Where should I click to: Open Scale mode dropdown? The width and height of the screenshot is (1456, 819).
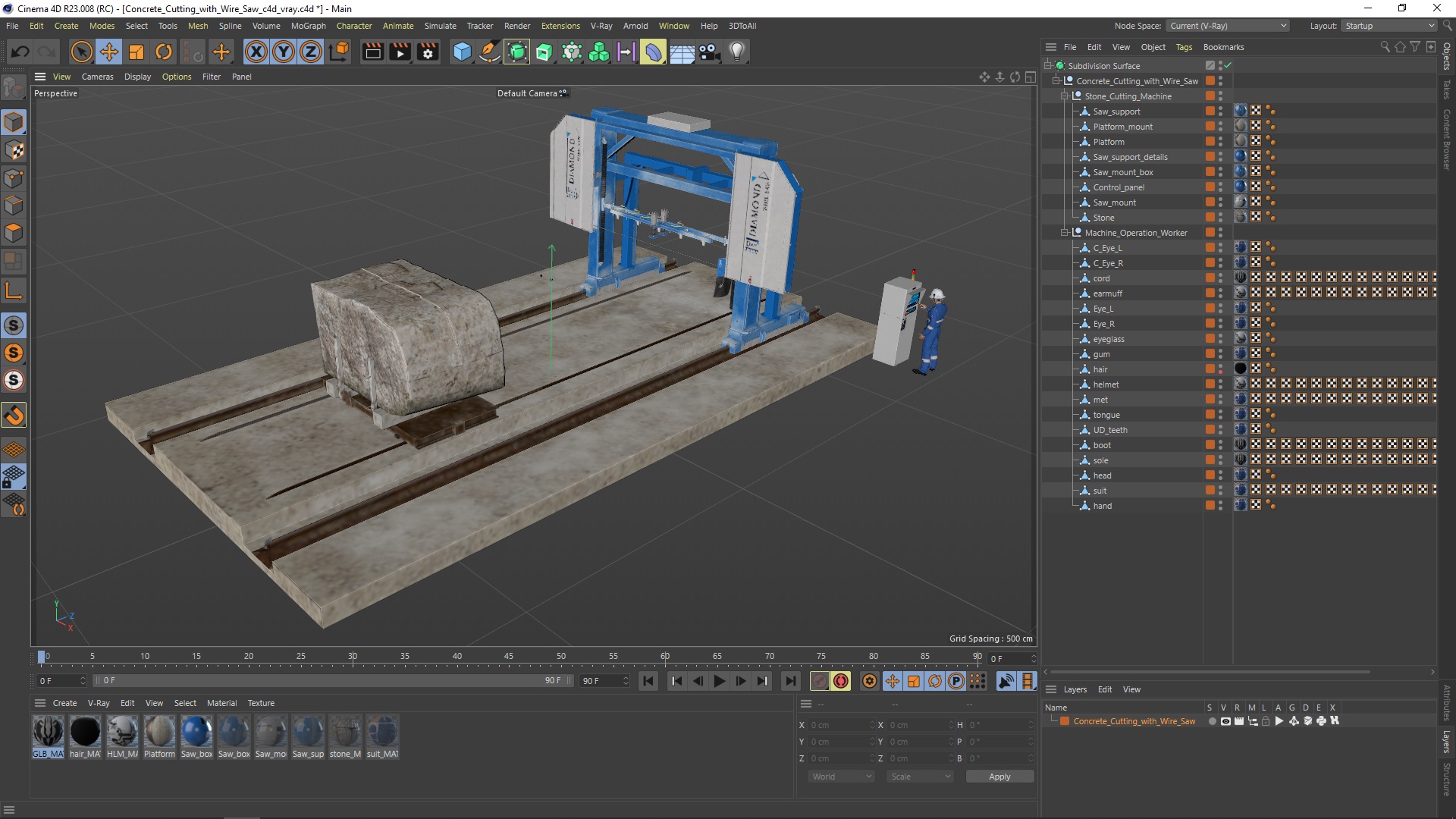[920, 777]
